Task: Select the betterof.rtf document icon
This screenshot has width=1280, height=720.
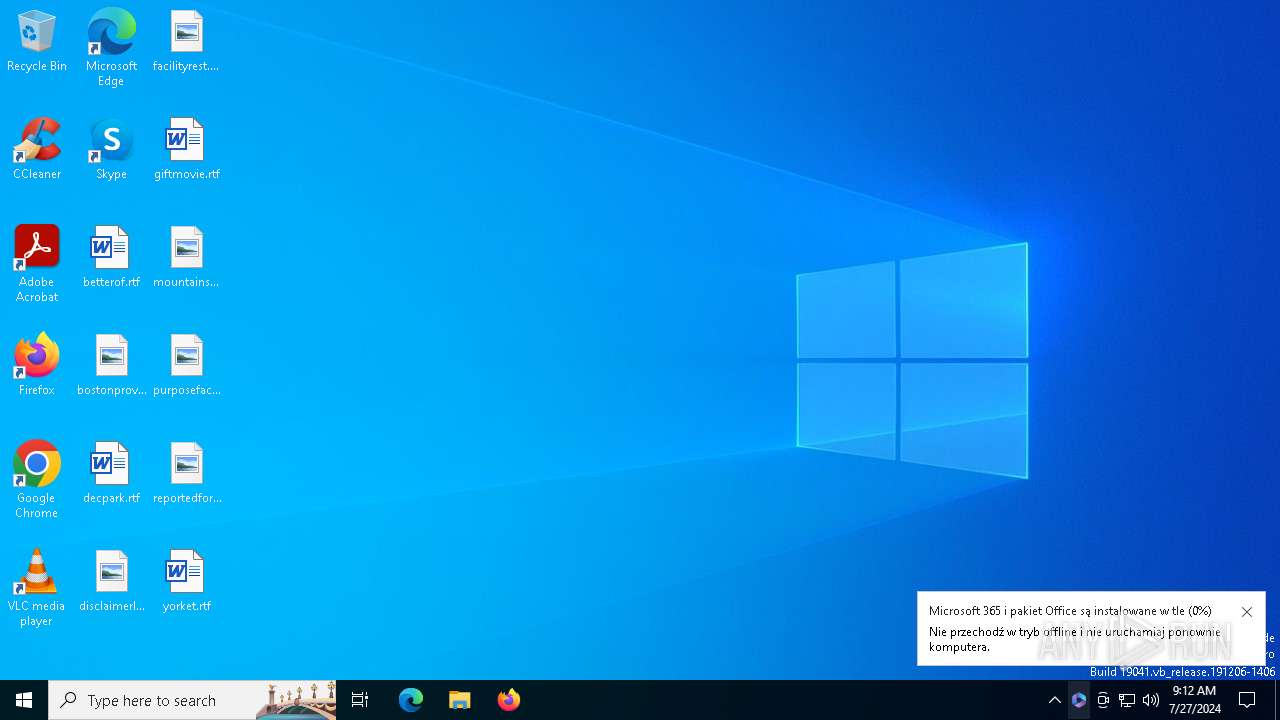Action: pos(111,258)
